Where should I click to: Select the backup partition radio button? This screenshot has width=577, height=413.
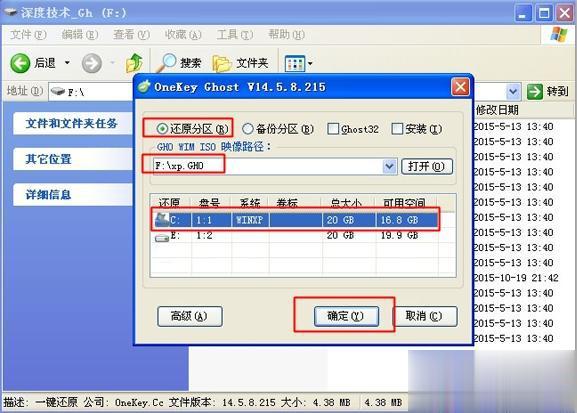pos(248,129)
